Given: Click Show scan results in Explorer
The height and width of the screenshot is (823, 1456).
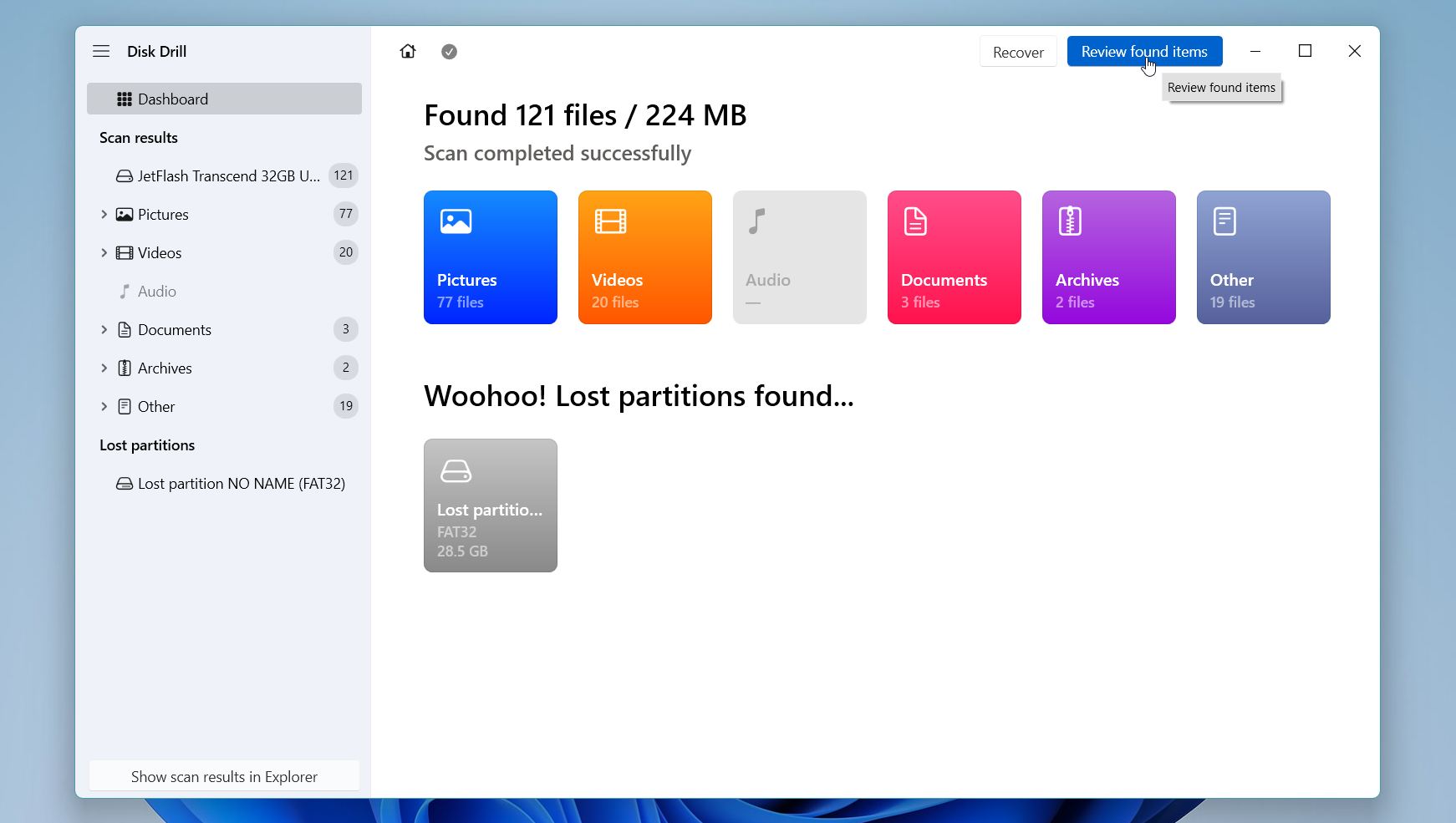Looking at the screenshot, I should point(224,776).
